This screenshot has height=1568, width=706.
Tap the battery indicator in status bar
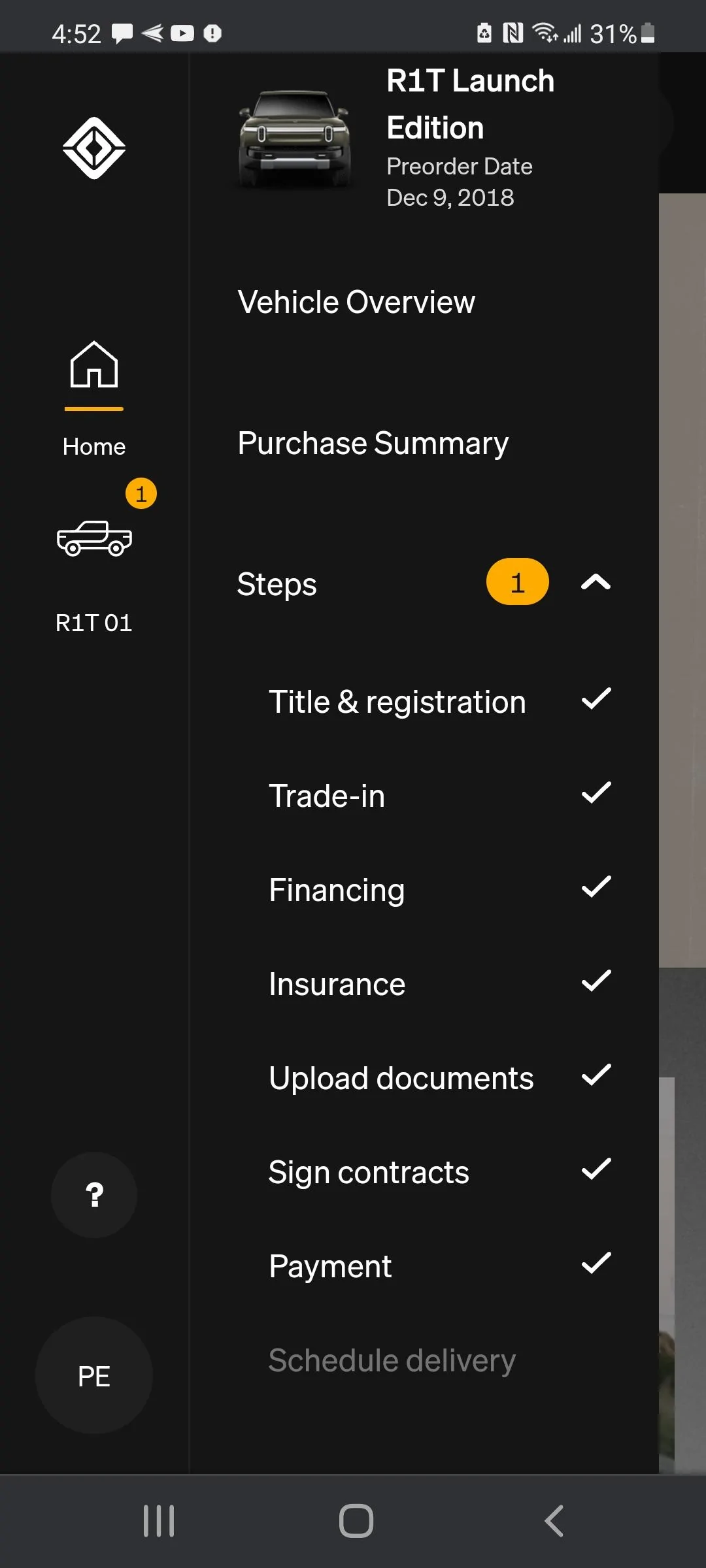(648, 33)
